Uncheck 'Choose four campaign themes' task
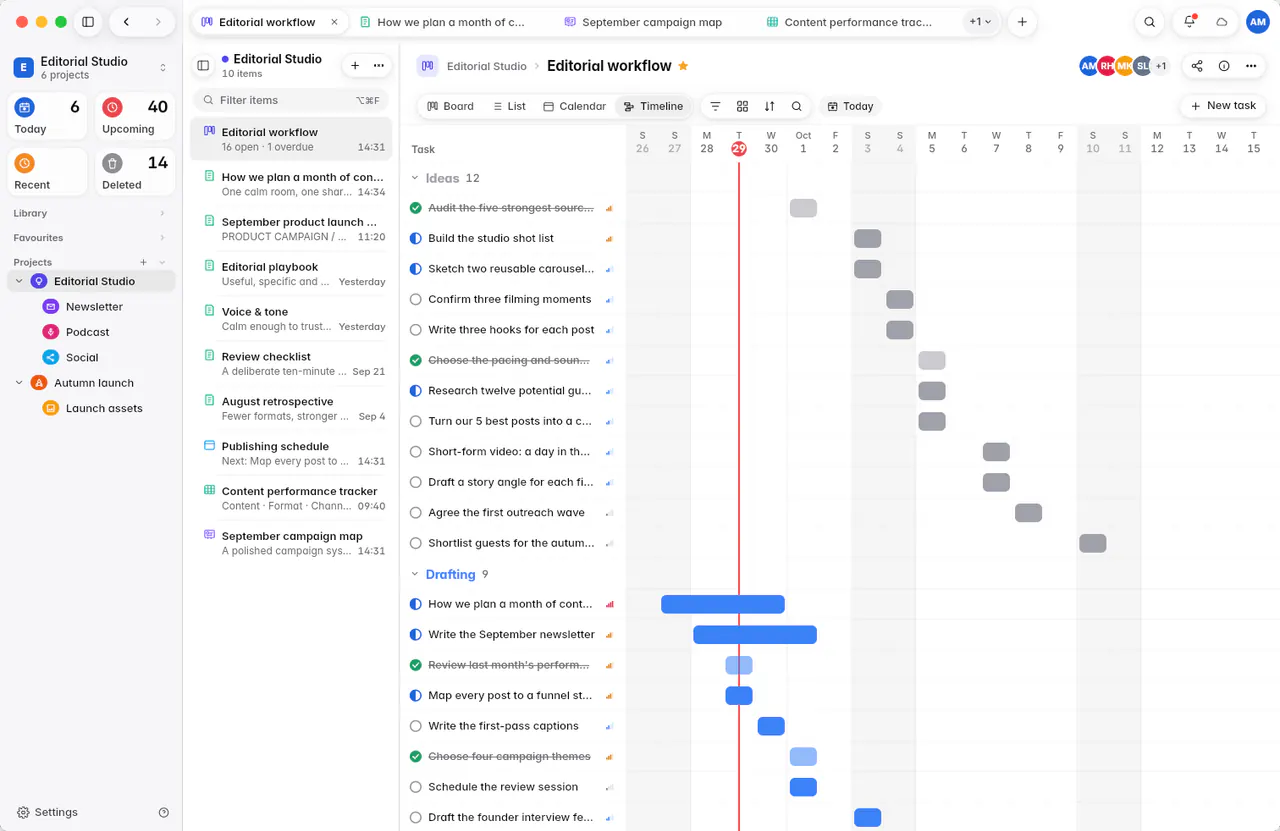The image size is (1280, 831). coord(416,756)
